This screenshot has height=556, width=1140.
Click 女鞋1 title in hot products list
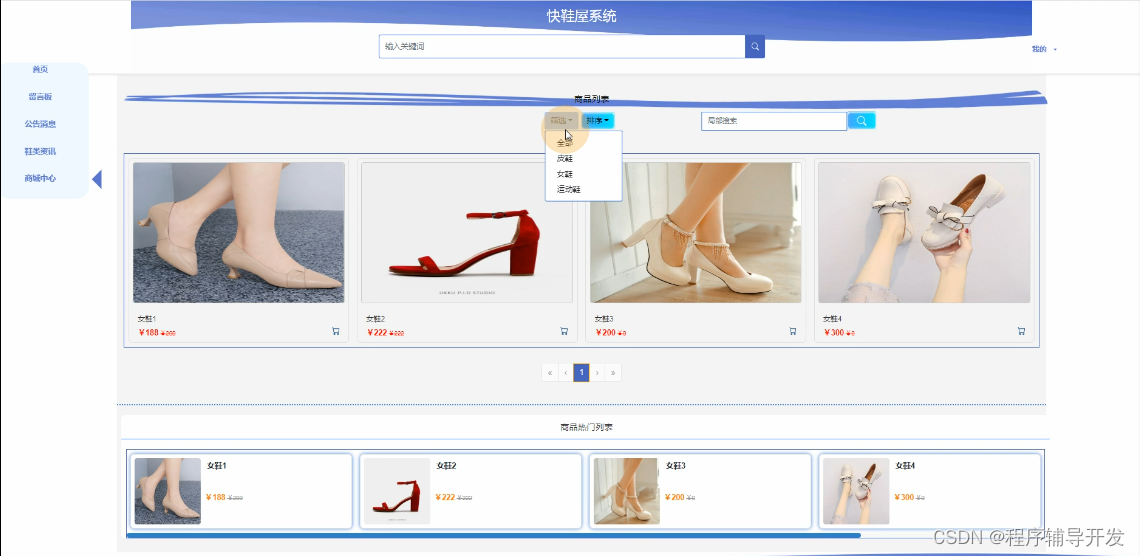[x=217, y=466]
